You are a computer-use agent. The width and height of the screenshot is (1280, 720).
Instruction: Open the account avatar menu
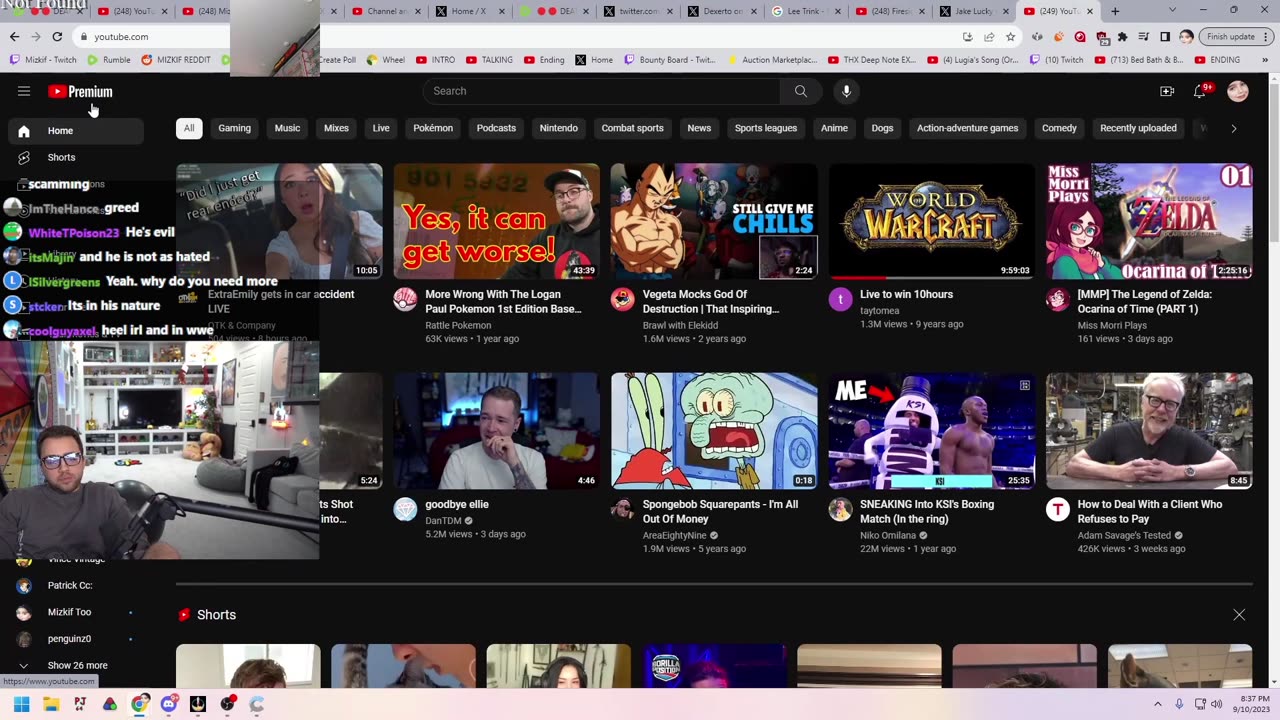(x=1238, y=91)
